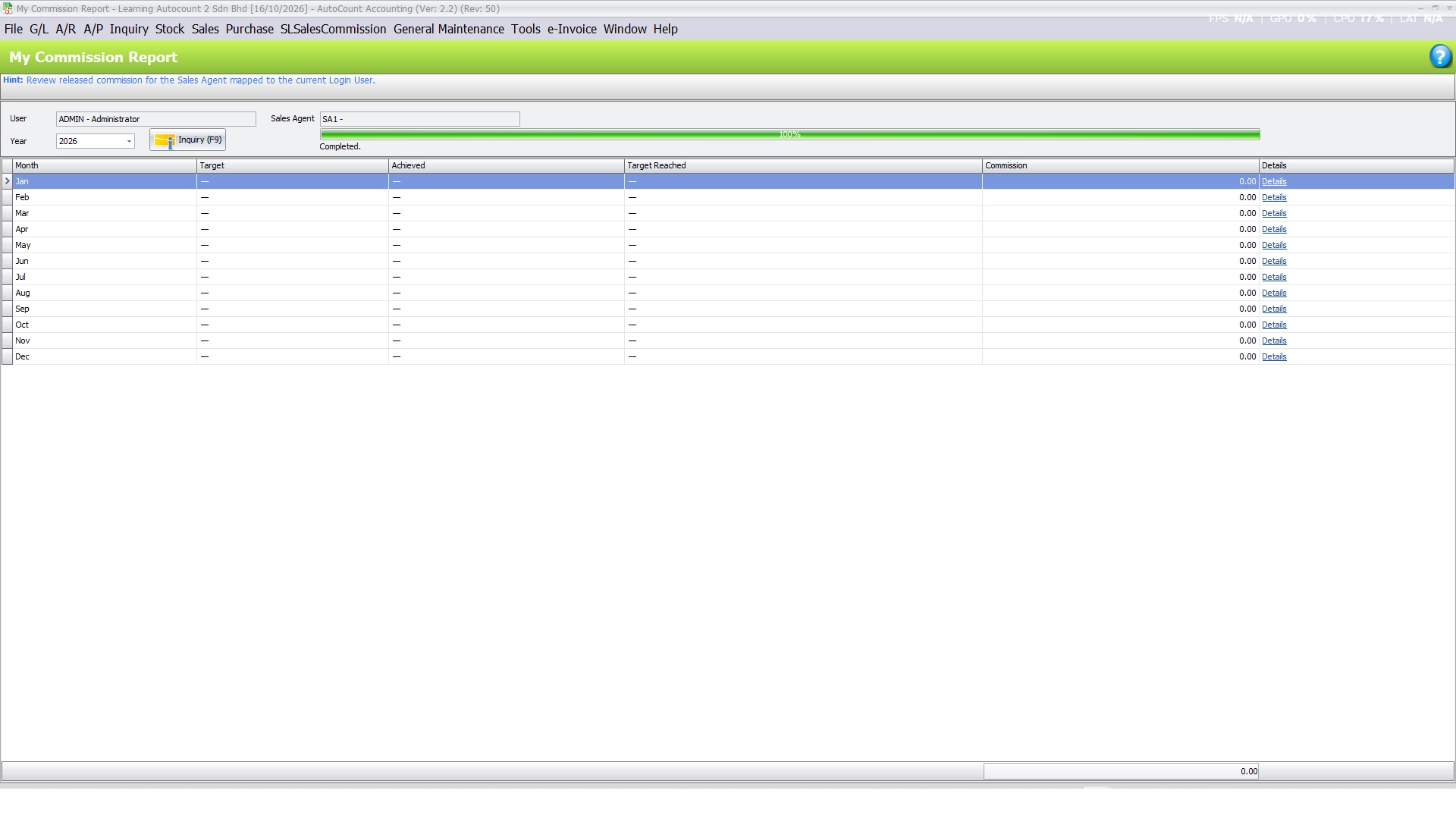Open the File menu
The width and height of the screenshot is (1456, 819).
(14, 29)
